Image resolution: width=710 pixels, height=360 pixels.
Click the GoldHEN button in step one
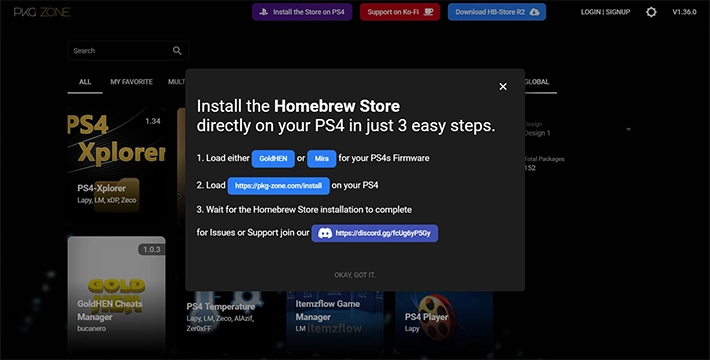coord(273,159)
